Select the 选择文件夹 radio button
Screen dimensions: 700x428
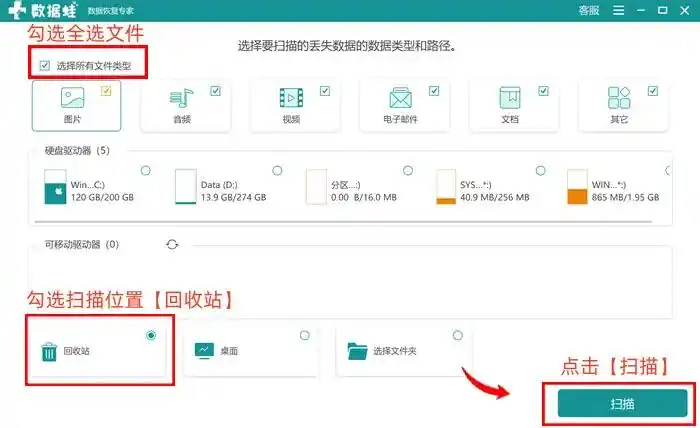pos(458,335)
